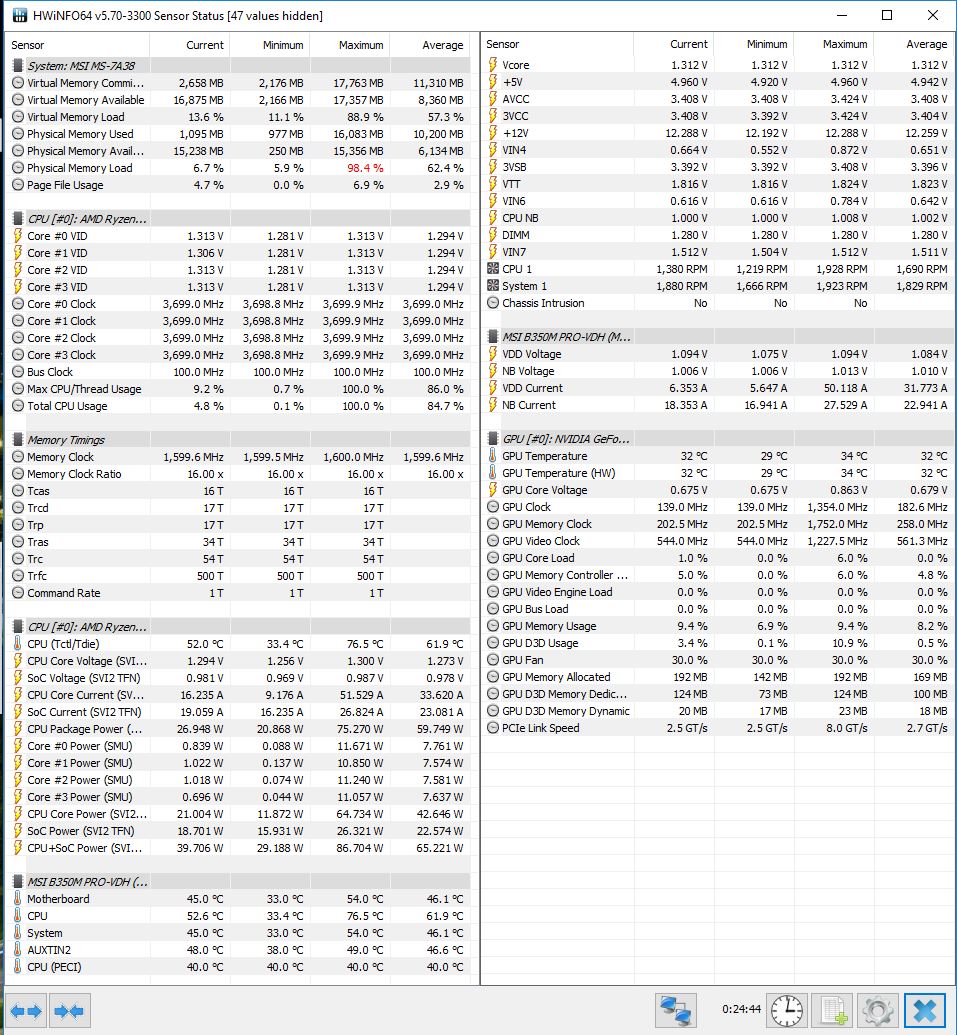
Task: Select the CPU NB voltage row
Action: point(718,218)
